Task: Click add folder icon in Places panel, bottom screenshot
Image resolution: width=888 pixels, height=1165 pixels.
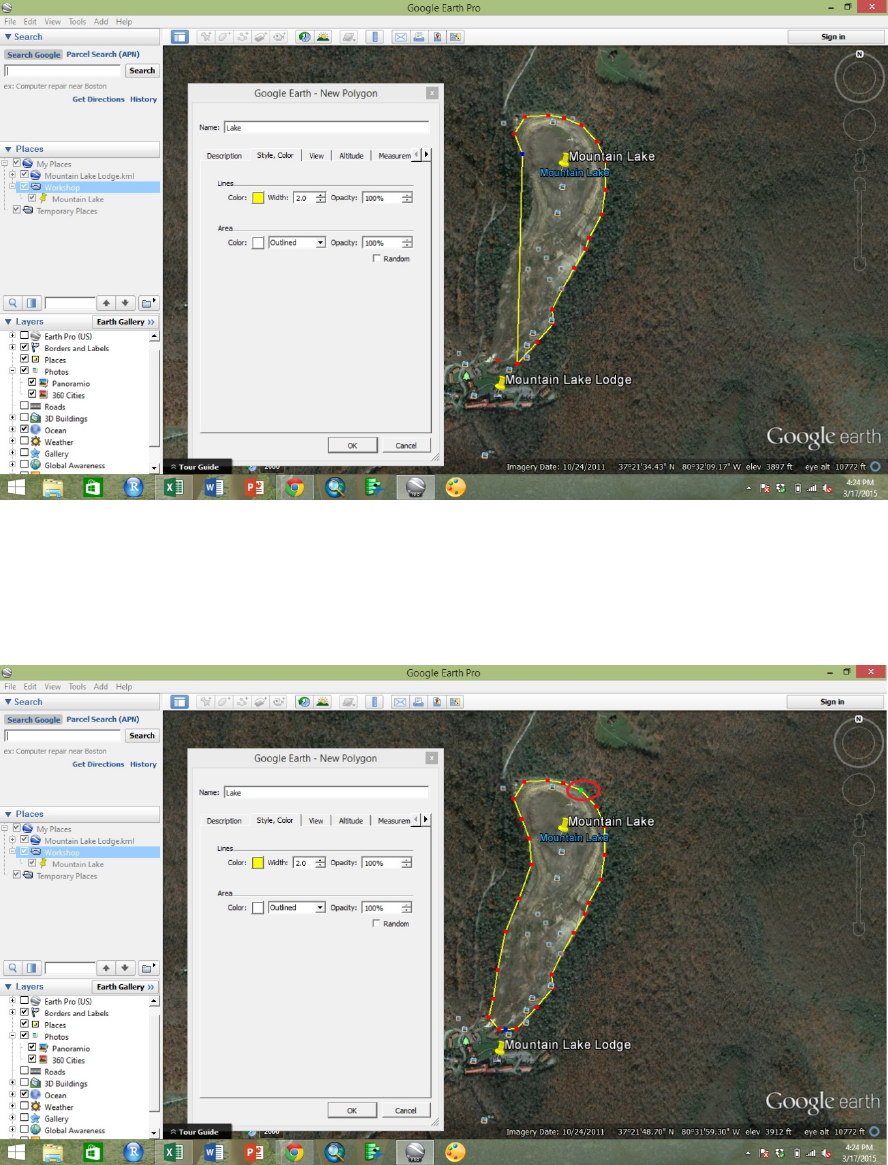Action: point(148,968)
